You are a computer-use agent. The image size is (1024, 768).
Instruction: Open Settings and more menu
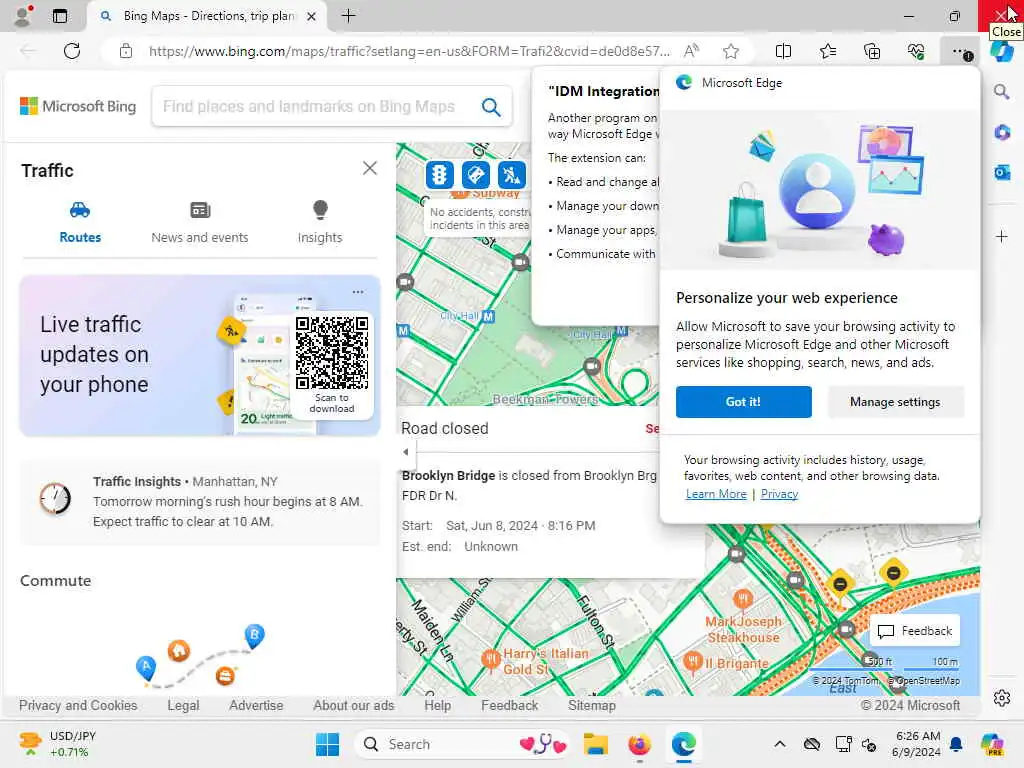point(961,51)
